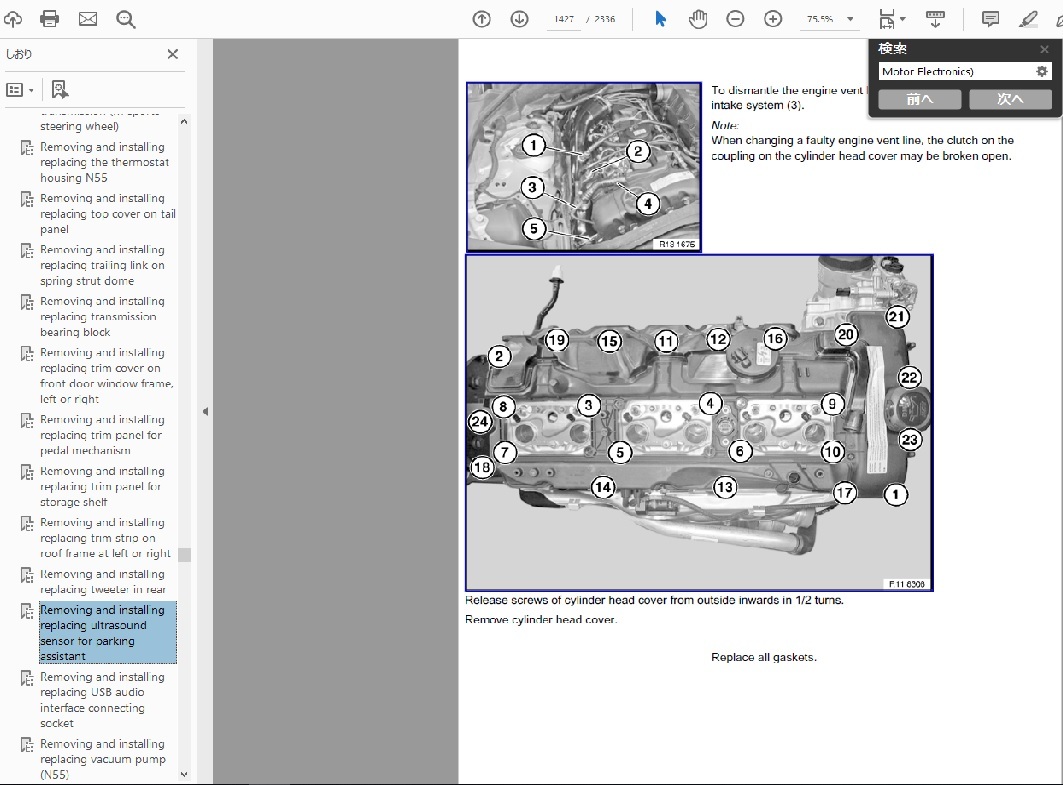Click the 'Note:' heading text
This screenshot has width=1063, height=785.
725,125
